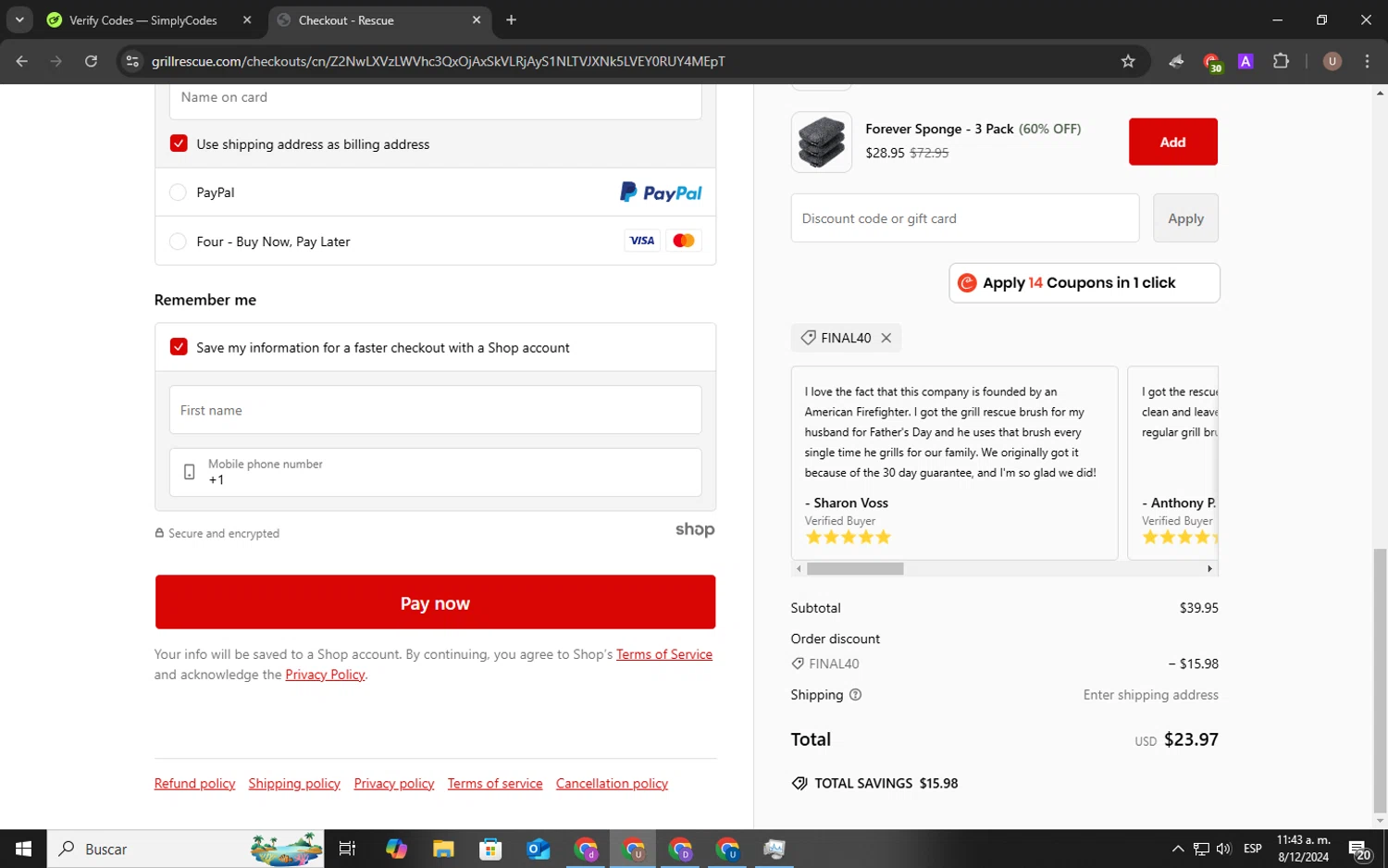Viewport: 1388px width, 868px height.
Task: Click the volume speaker tray icon
Action: coord(1224,849)
